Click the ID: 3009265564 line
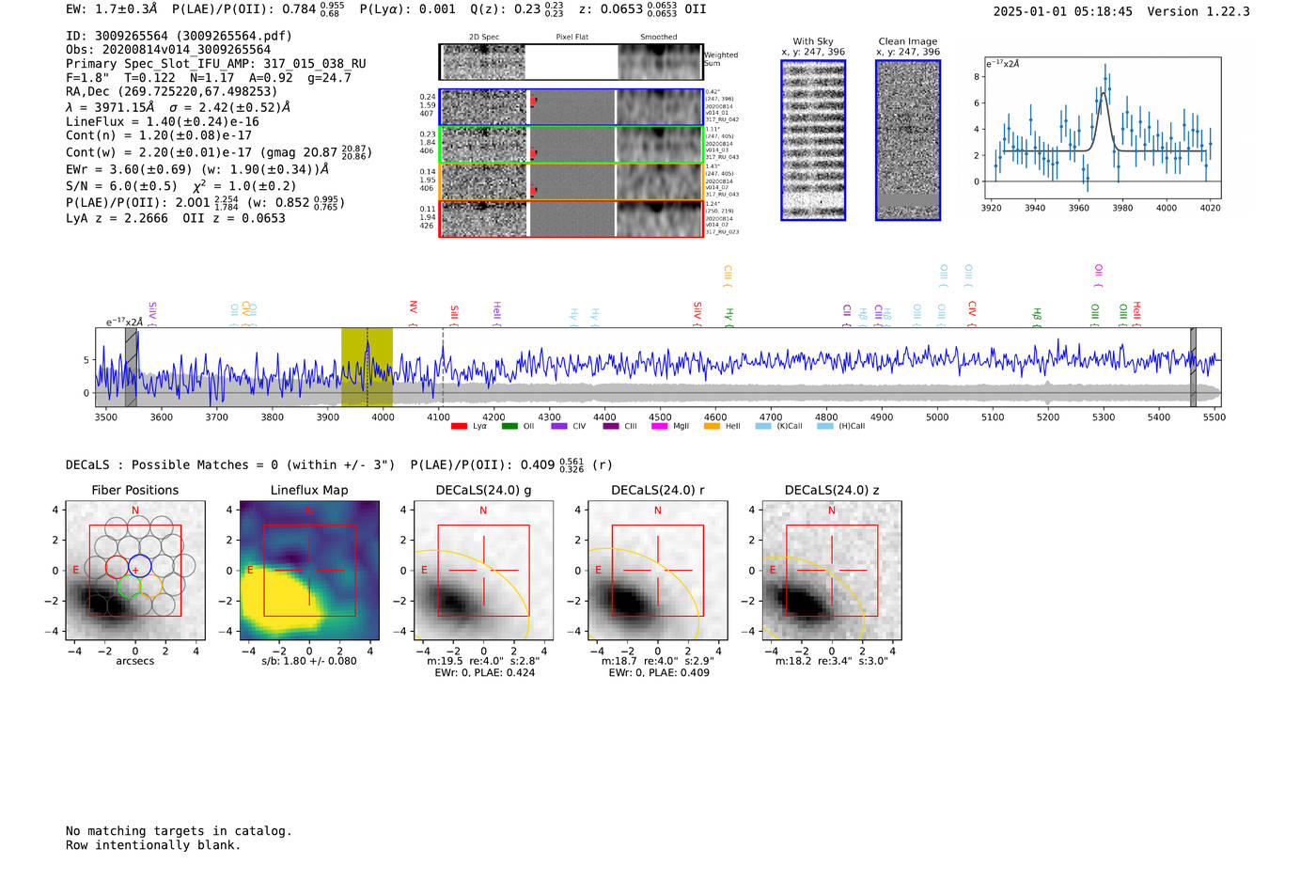This screenshot has width=1316, height=896. coord(179,36)
